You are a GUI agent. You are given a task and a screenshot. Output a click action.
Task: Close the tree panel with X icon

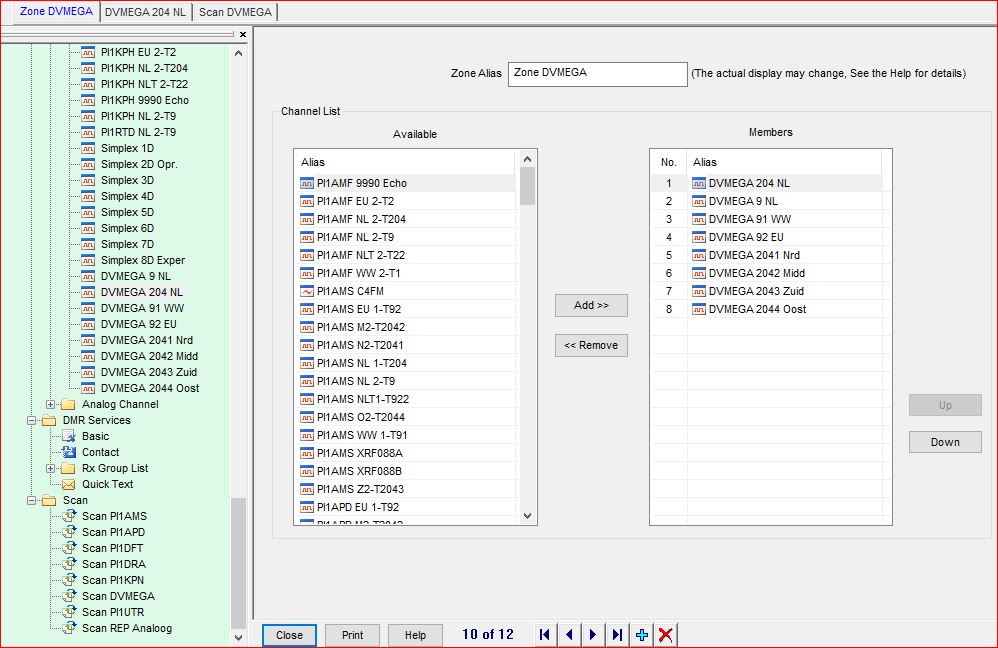242,34
